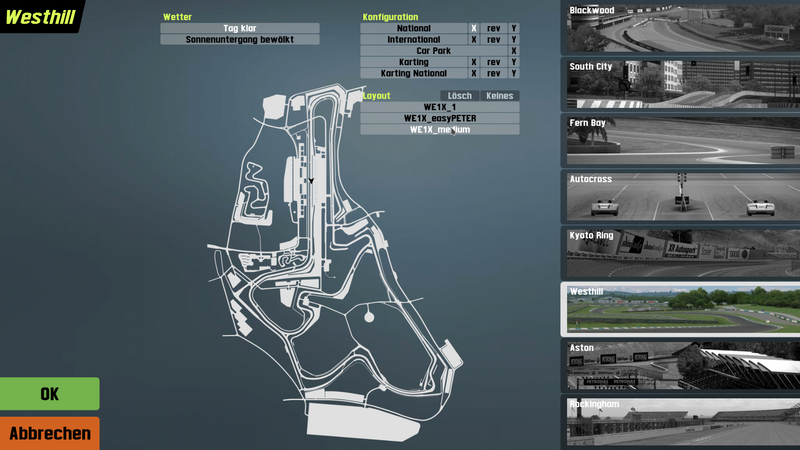Viewport: 800px width, 450px height.
Task: Confirm with the green OK button
Action: click(49, 394)
